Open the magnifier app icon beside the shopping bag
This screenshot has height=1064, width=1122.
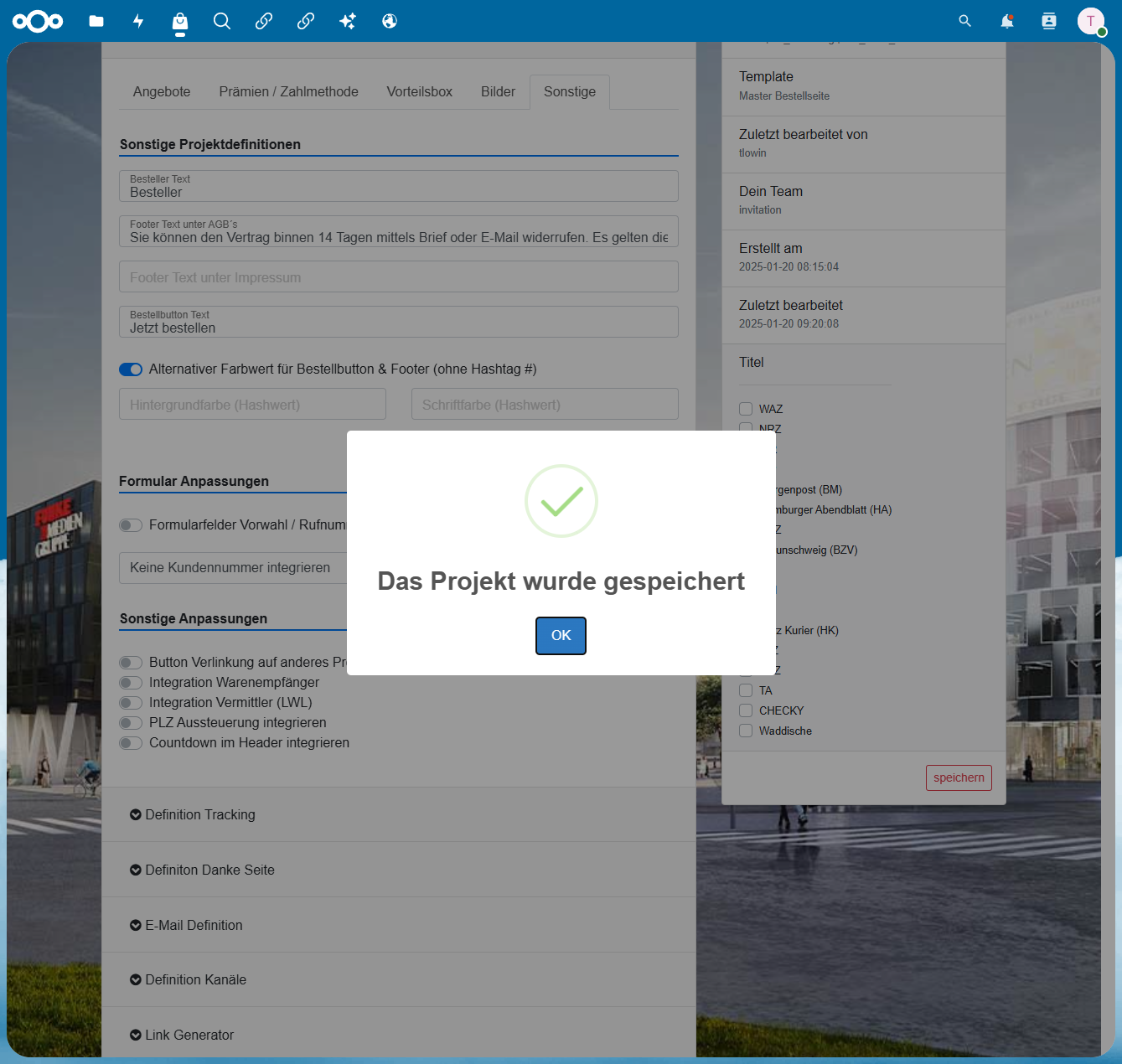(222, 21)
